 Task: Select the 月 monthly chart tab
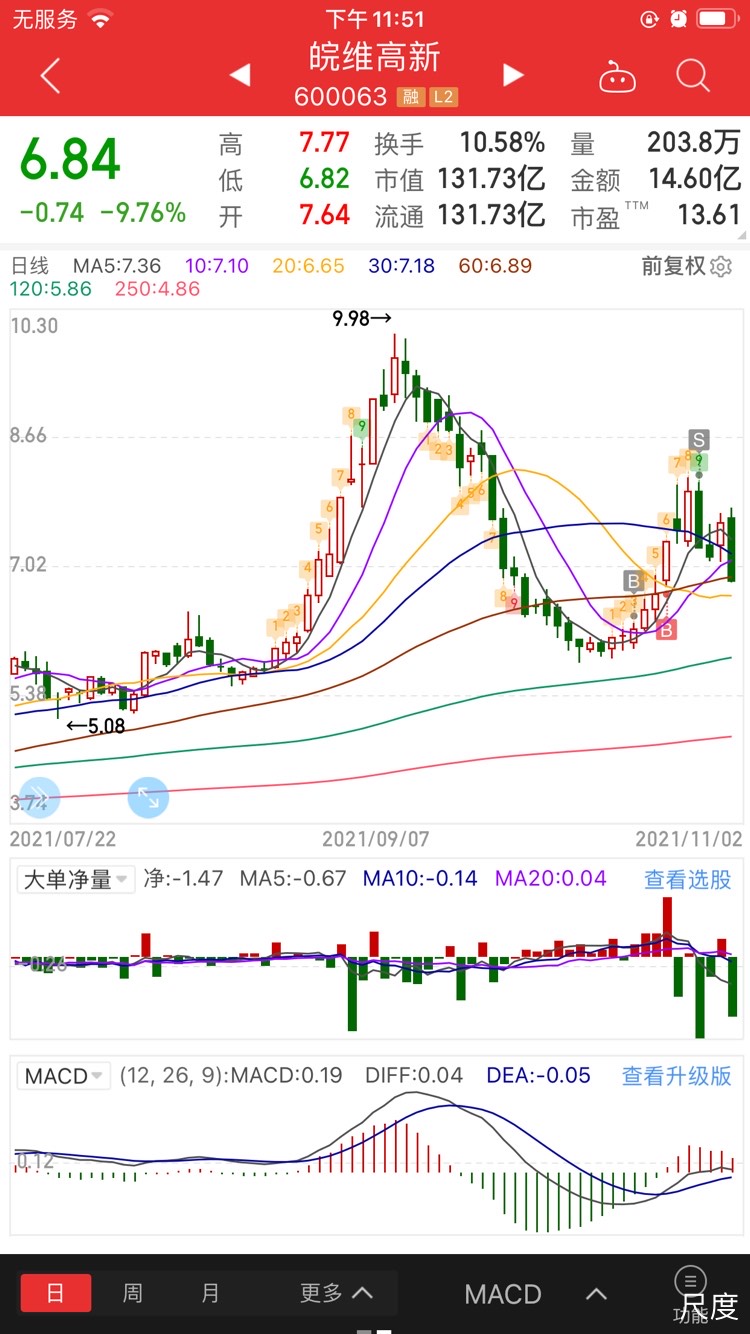(210, 1293)
